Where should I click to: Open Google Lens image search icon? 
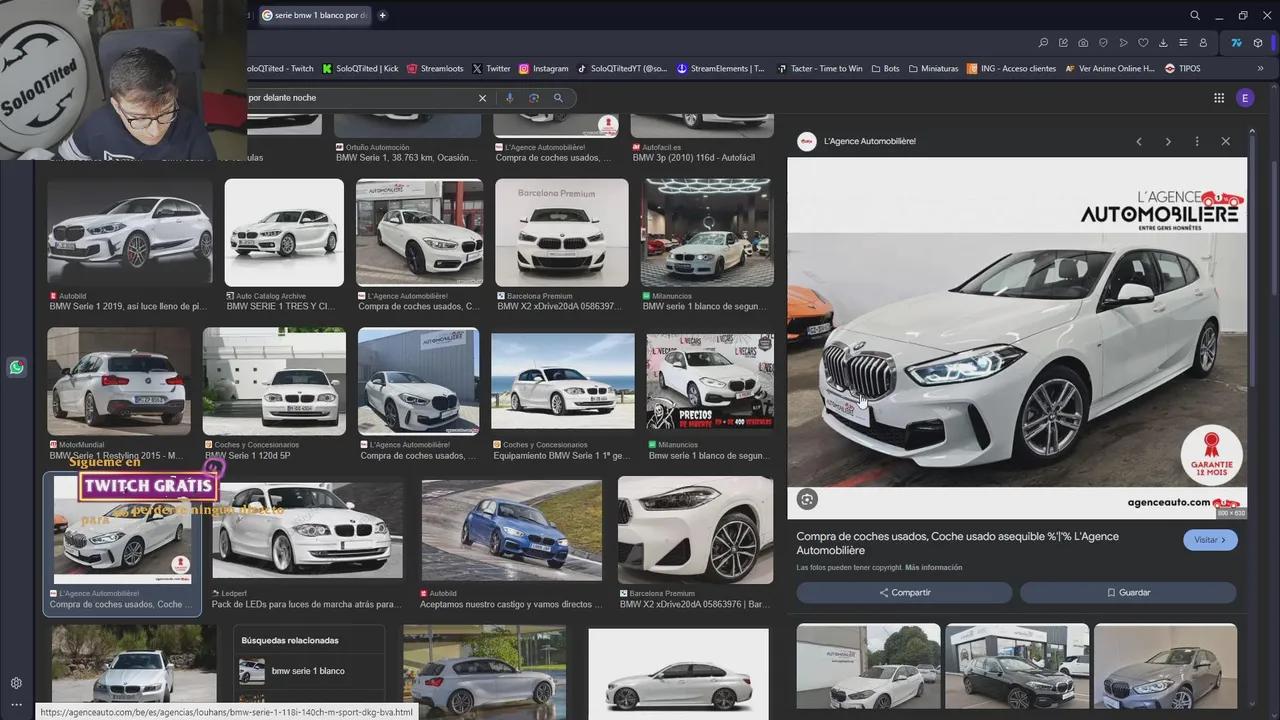click(x=534, y=98)
